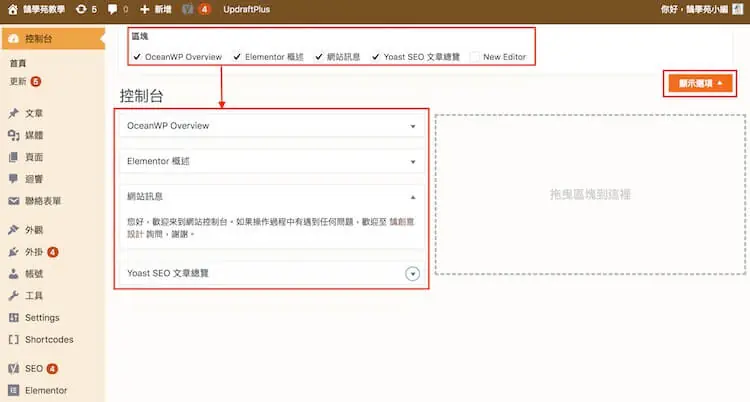Click the Elementor sidebar icon

[x=13, y=391]
